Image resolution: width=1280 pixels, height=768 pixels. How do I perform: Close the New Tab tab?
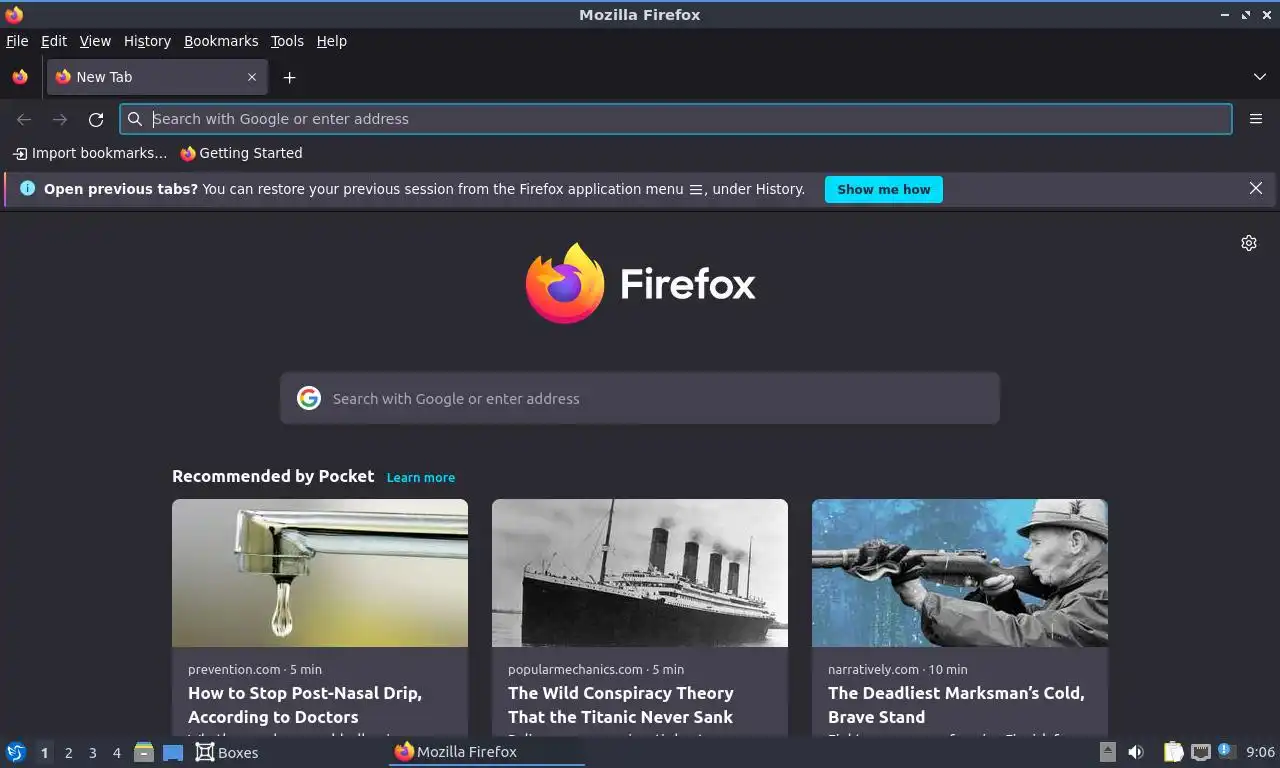click(252, 77)
